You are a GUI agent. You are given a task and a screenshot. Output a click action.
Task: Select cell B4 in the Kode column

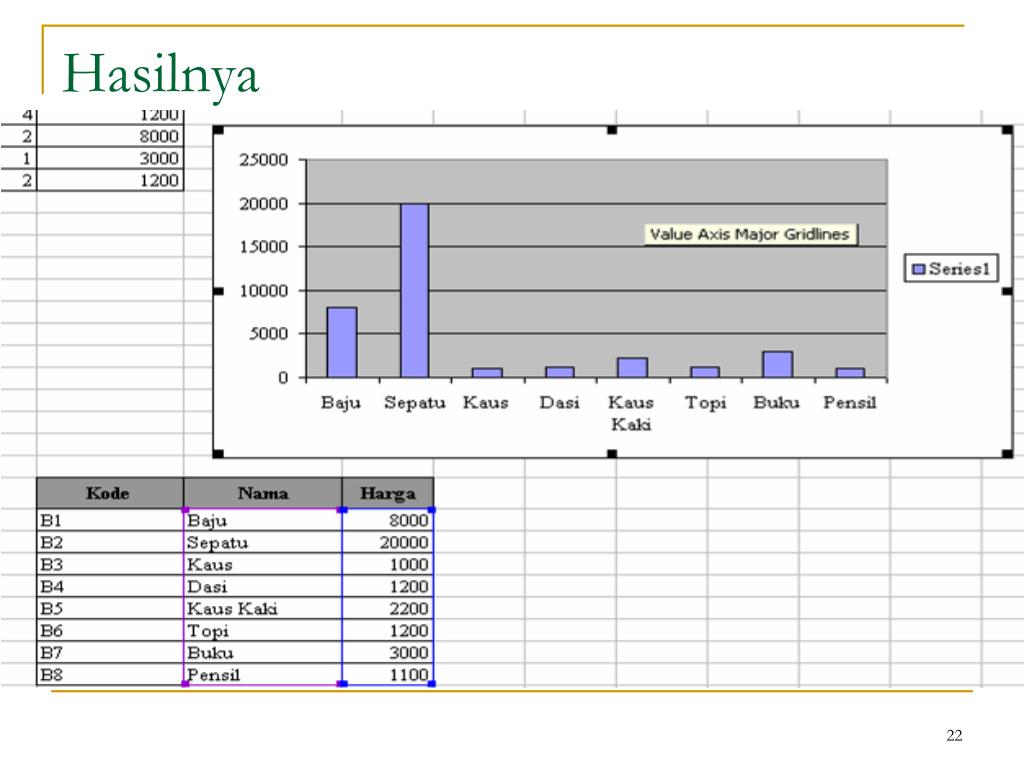tap(110, 586)
